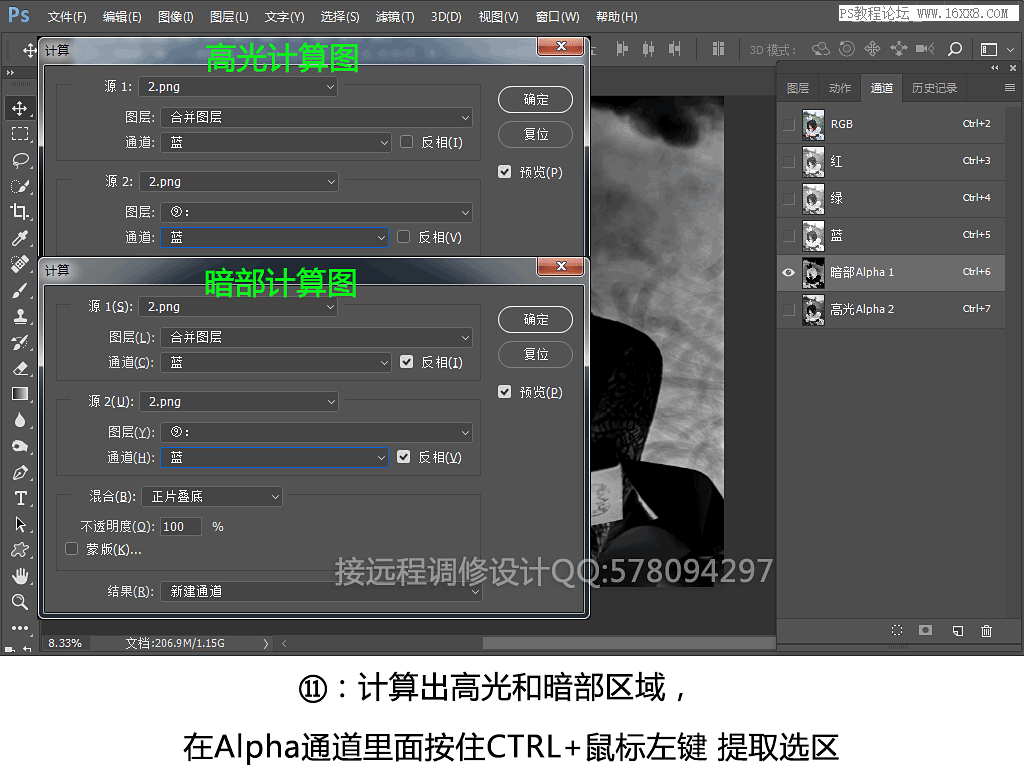The image size is (1024, 779).
Task: Select the Type tool
Action: click(x=20, y=498)
